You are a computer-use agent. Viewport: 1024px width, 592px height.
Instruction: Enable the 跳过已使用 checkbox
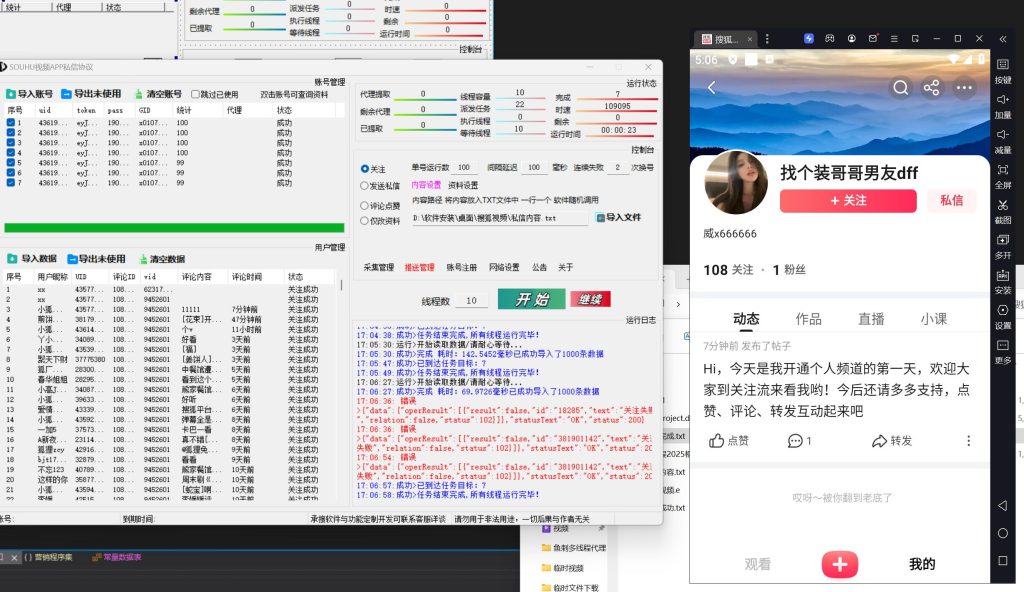pos(197,94)
